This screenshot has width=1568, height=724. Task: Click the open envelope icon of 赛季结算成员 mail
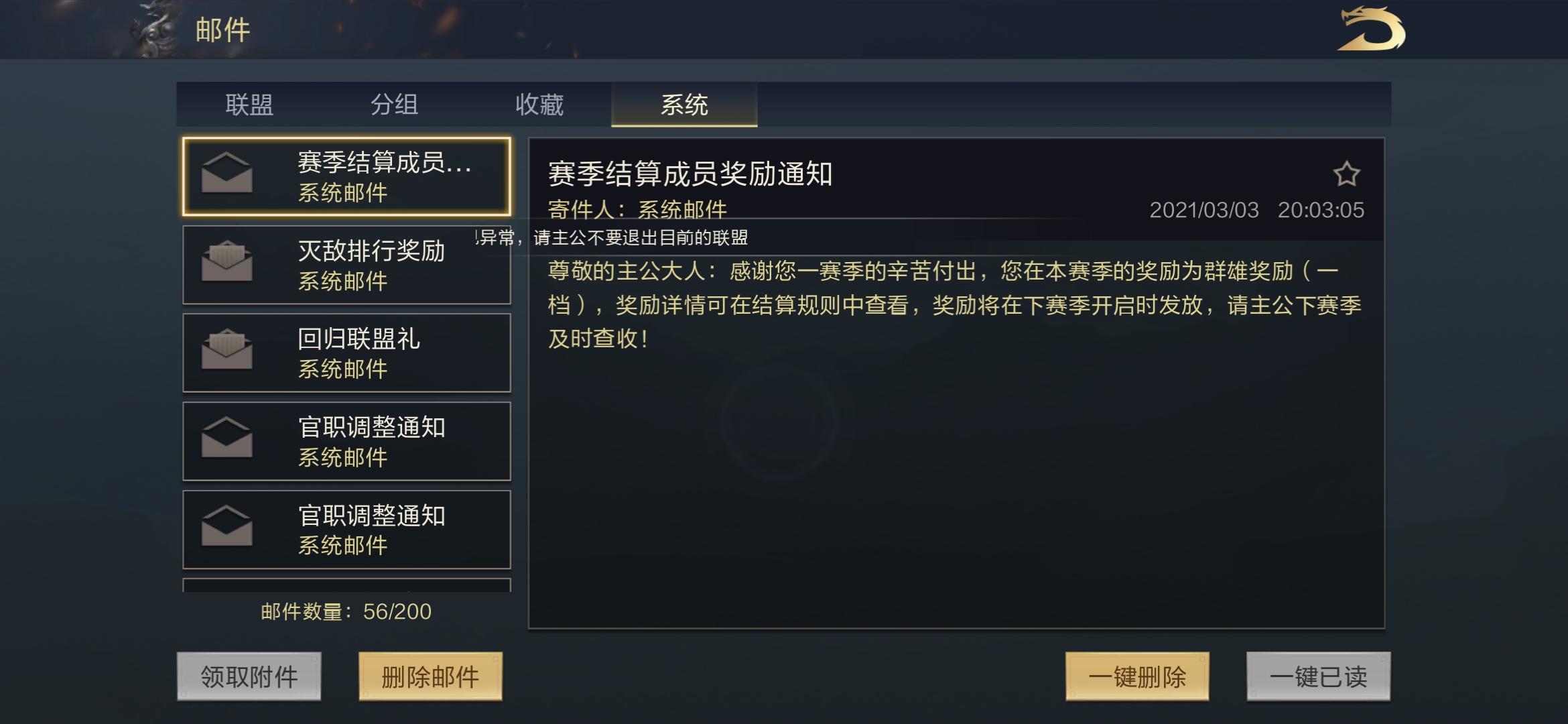click(x=227, y=172)
